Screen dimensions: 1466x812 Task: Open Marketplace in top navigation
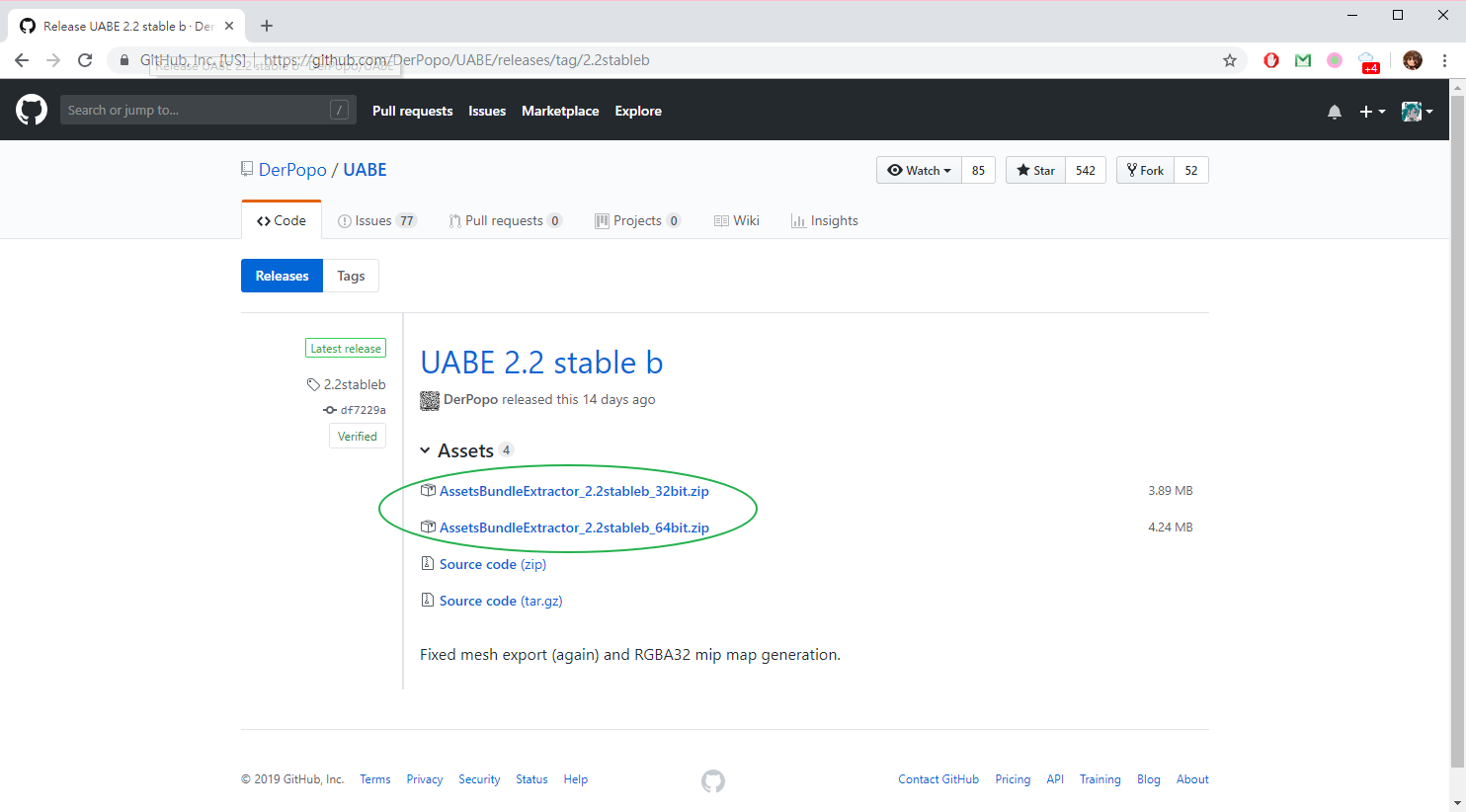560,111
